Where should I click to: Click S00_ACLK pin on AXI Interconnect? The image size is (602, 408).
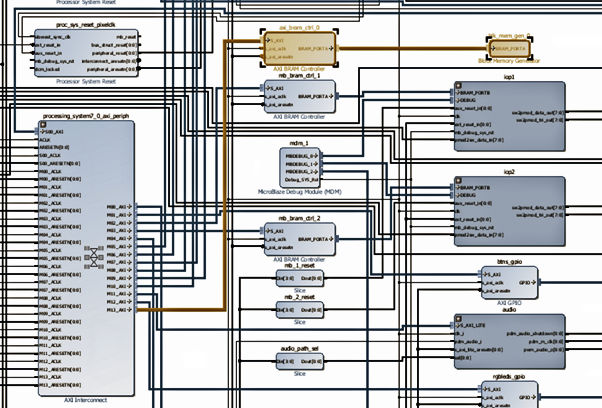pos(50,155)
